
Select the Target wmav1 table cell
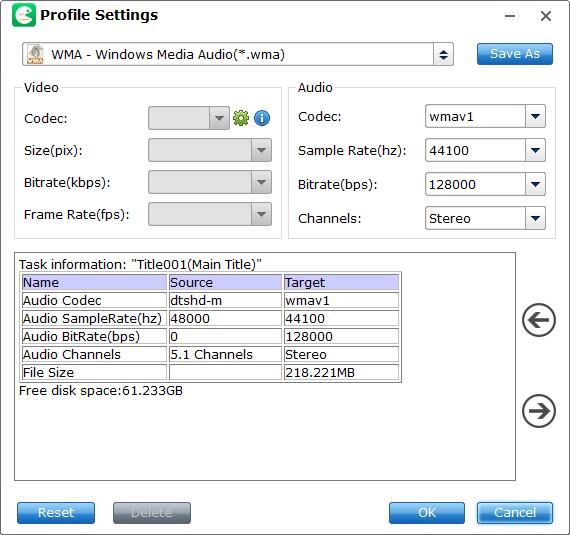(341, 301)
